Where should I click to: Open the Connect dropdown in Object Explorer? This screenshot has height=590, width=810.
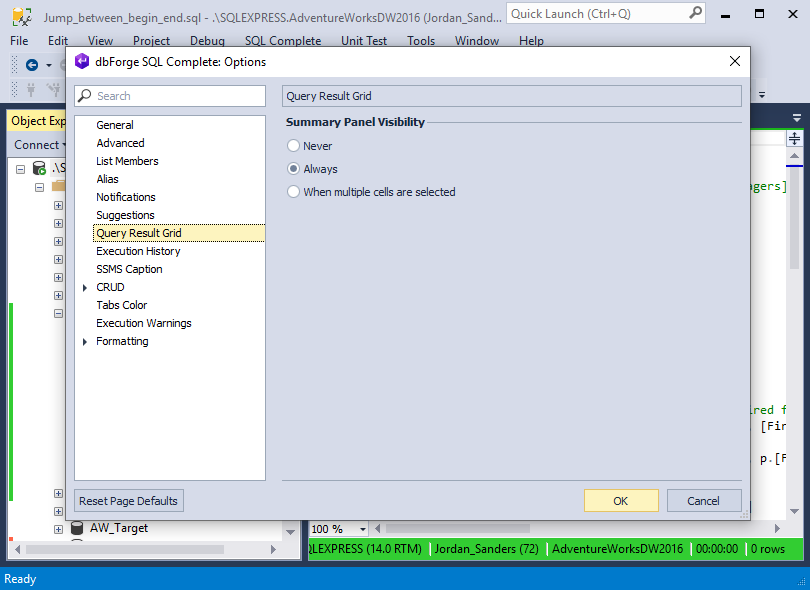pyautogui.click(x=64, y=145)
